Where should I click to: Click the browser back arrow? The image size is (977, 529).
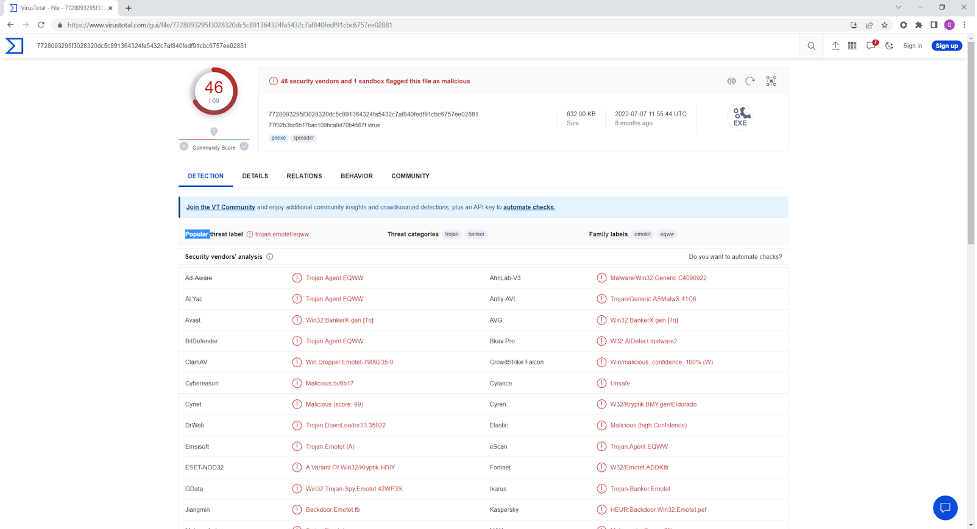(x=10, y=25)
